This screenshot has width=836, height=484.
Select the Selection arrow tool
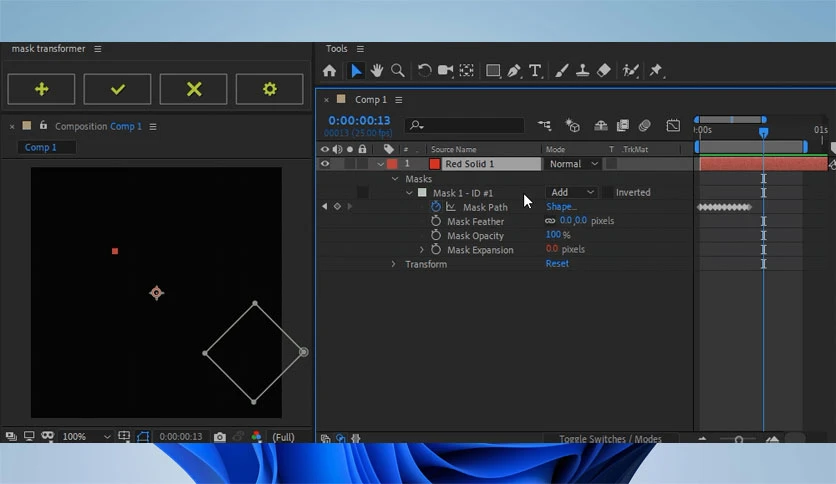click(356, 70)
